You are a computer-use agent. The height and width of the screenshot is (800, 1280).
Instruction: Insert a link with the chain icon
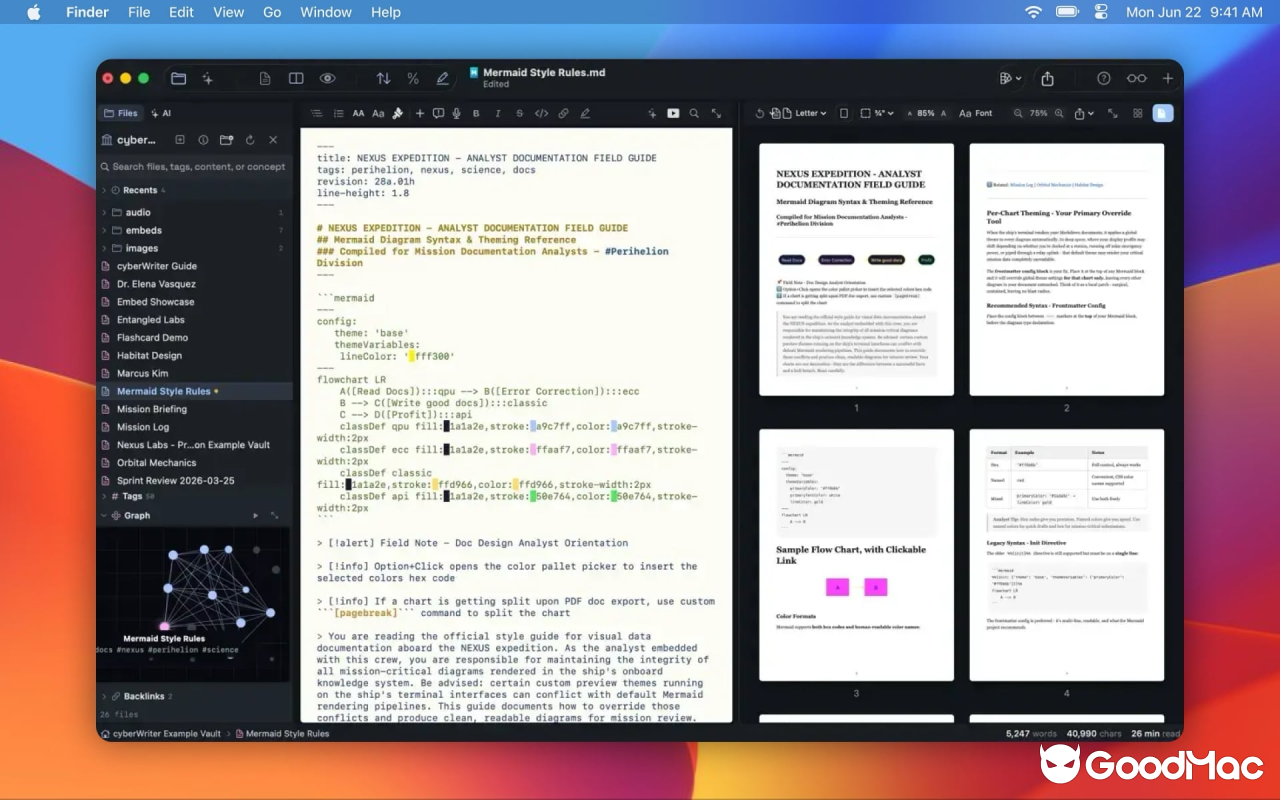point(563,113)
